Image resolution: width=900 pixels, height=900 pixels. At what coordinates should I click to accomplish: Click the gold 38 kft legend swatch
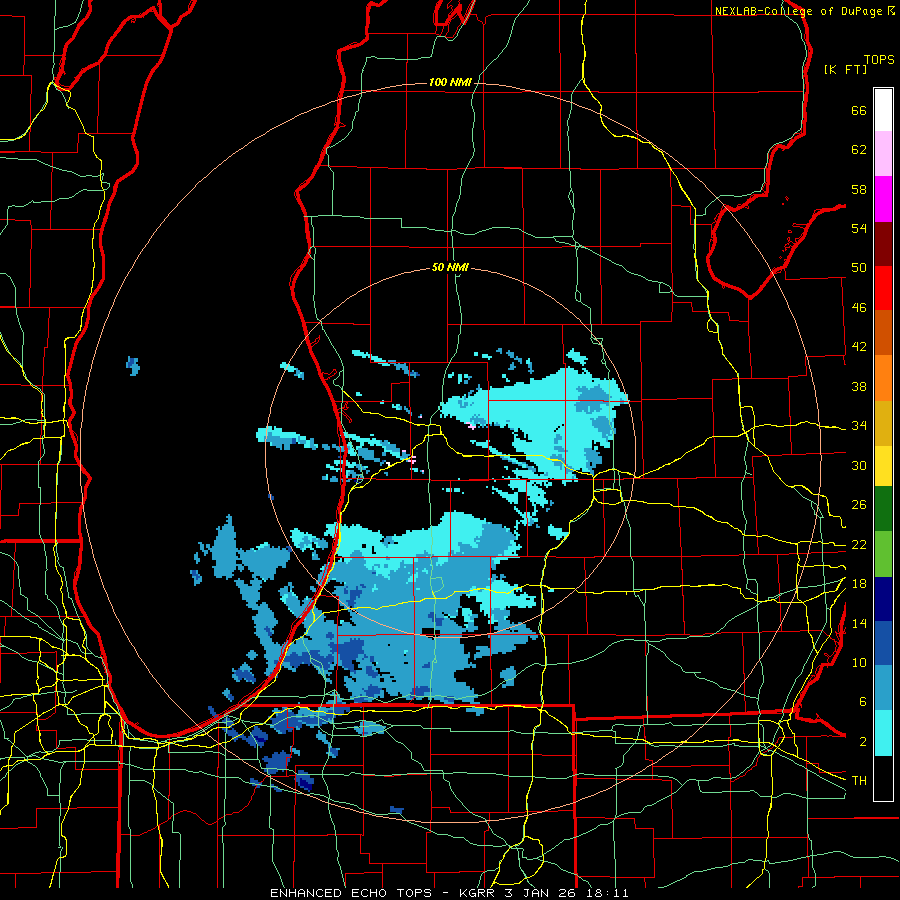[883, 423]
